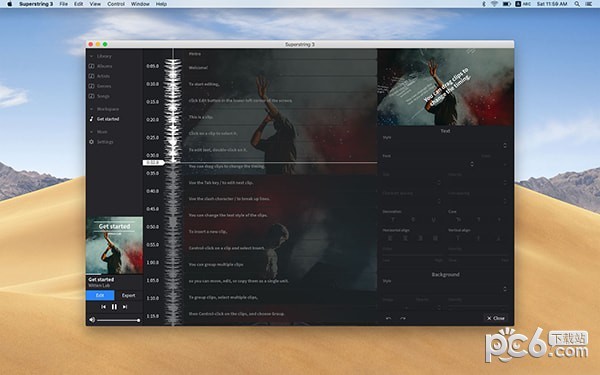
Task: Skip to previous track
Action: pyautogui.click(x=103, y=307)
